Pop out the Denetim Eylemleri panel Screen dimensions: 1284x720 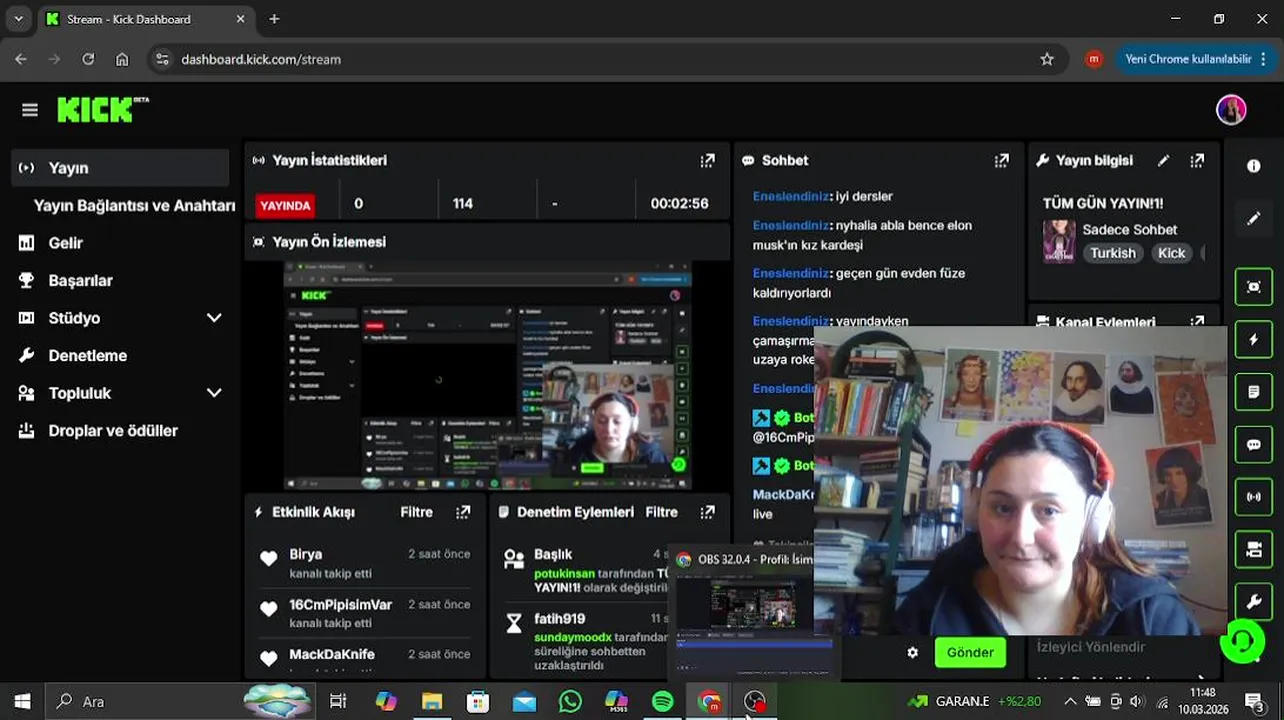click(708, 512)
